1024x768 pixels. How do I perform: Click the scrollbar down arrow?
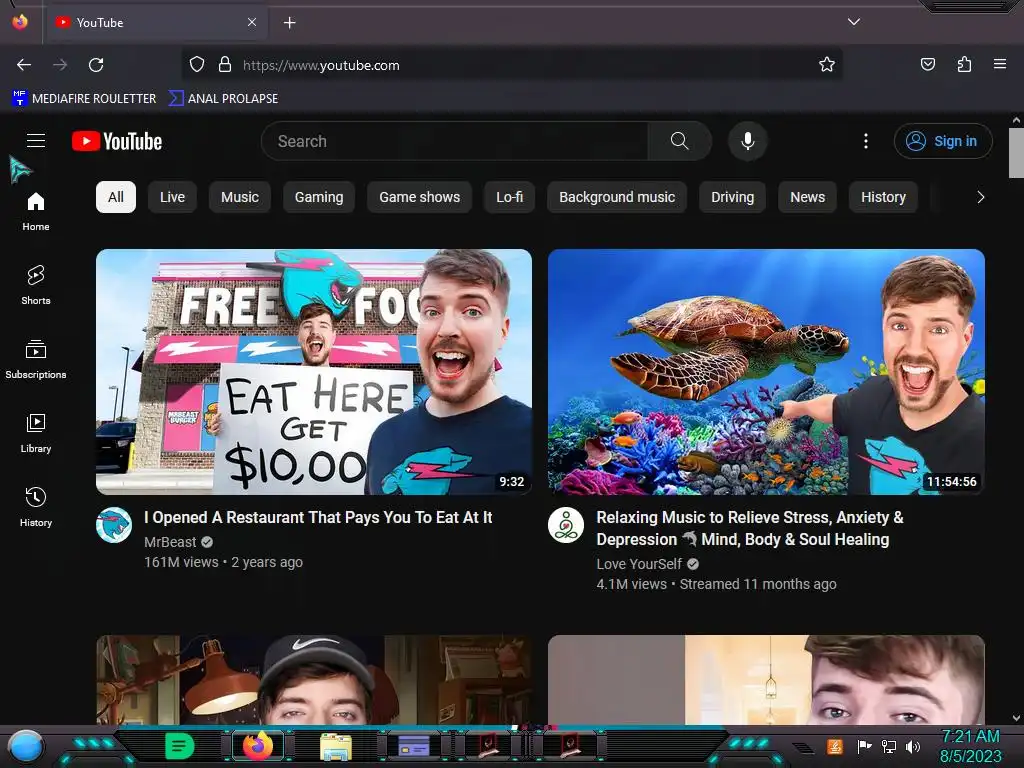pyautogui.click(x=1016, y=718)
